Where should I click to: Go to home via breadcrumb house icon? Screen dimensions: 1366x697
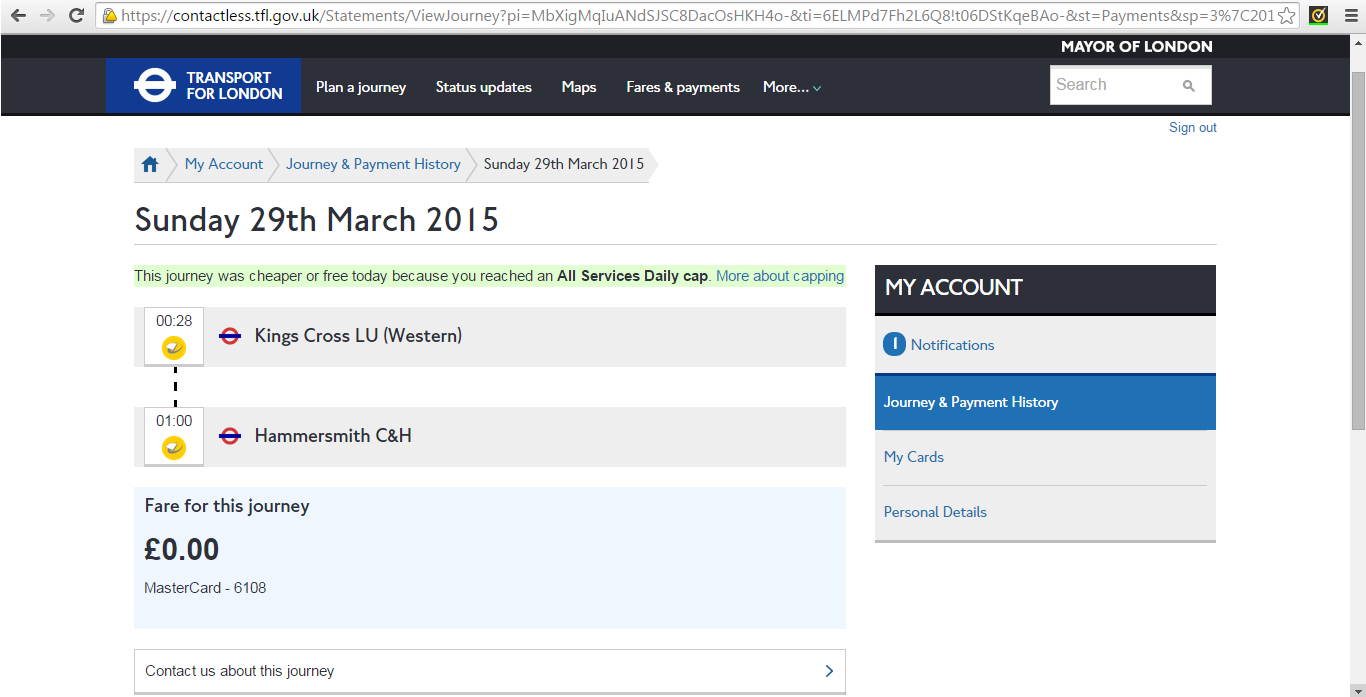(x=150, y=165)
